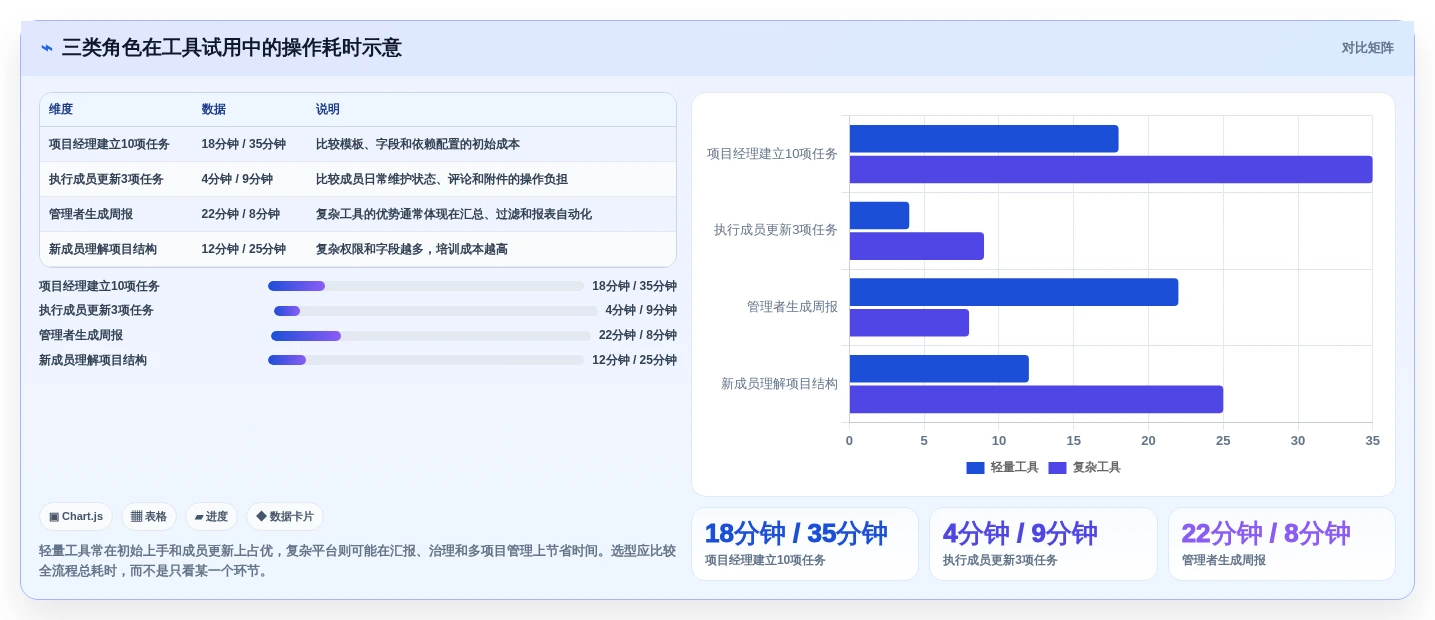Click the panel title 三类角色在工具试用中的操作耗时示意
The image size is (1435, 620).
(x=231, y=48)
